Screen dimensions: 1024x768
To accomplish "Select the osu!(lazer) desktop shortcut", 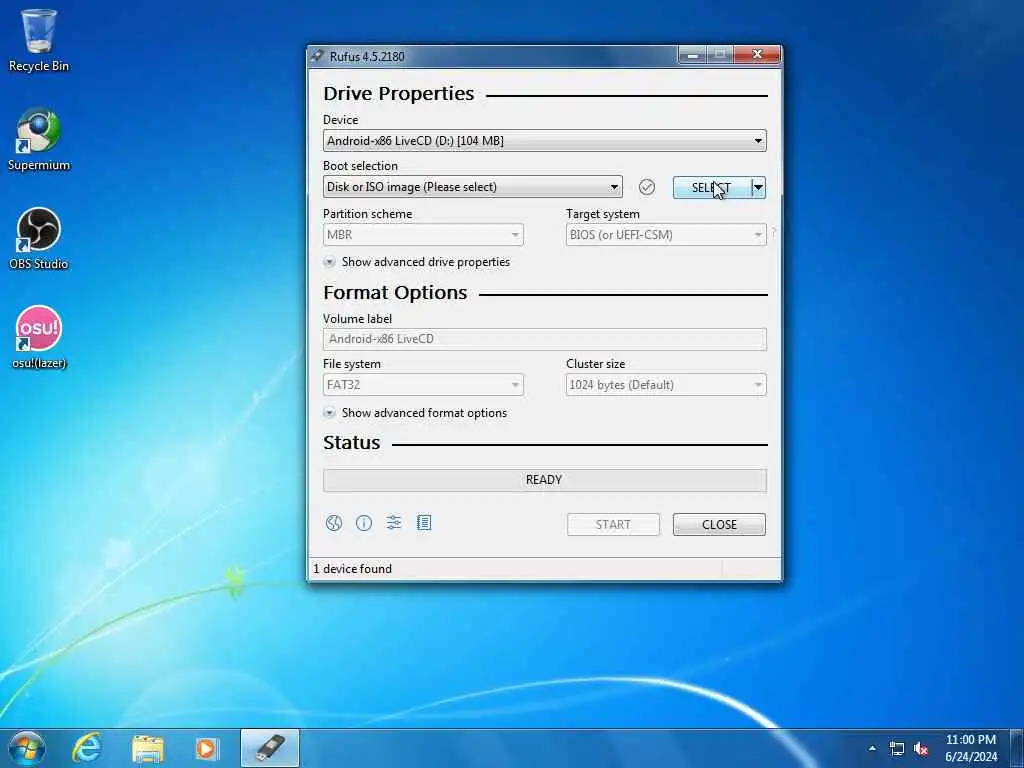I will tap(39, 338).
